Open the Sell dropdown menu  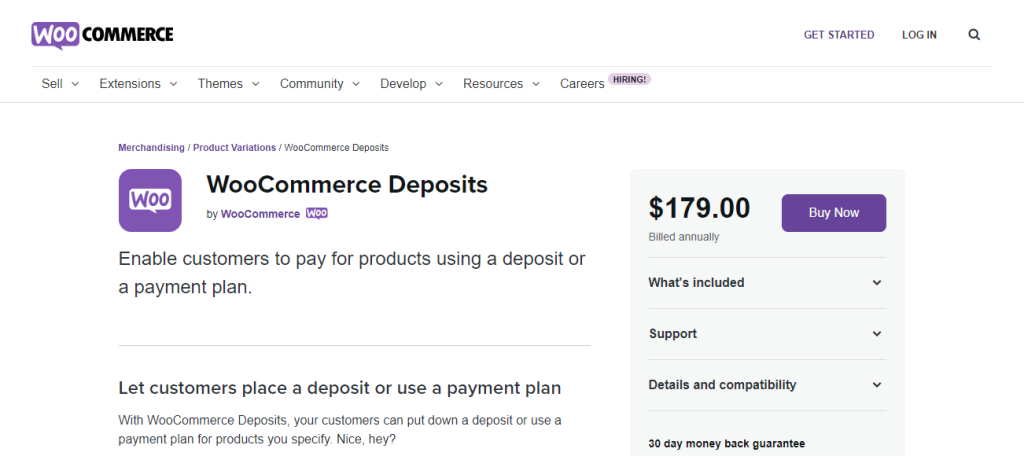click(x=60, y=84)
